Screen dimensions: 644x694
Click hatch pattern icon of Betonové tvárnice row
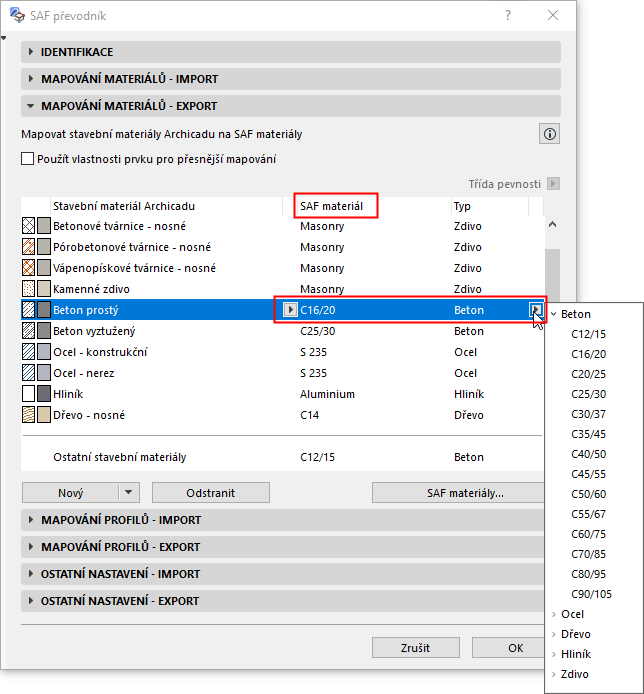pos(28,226)
